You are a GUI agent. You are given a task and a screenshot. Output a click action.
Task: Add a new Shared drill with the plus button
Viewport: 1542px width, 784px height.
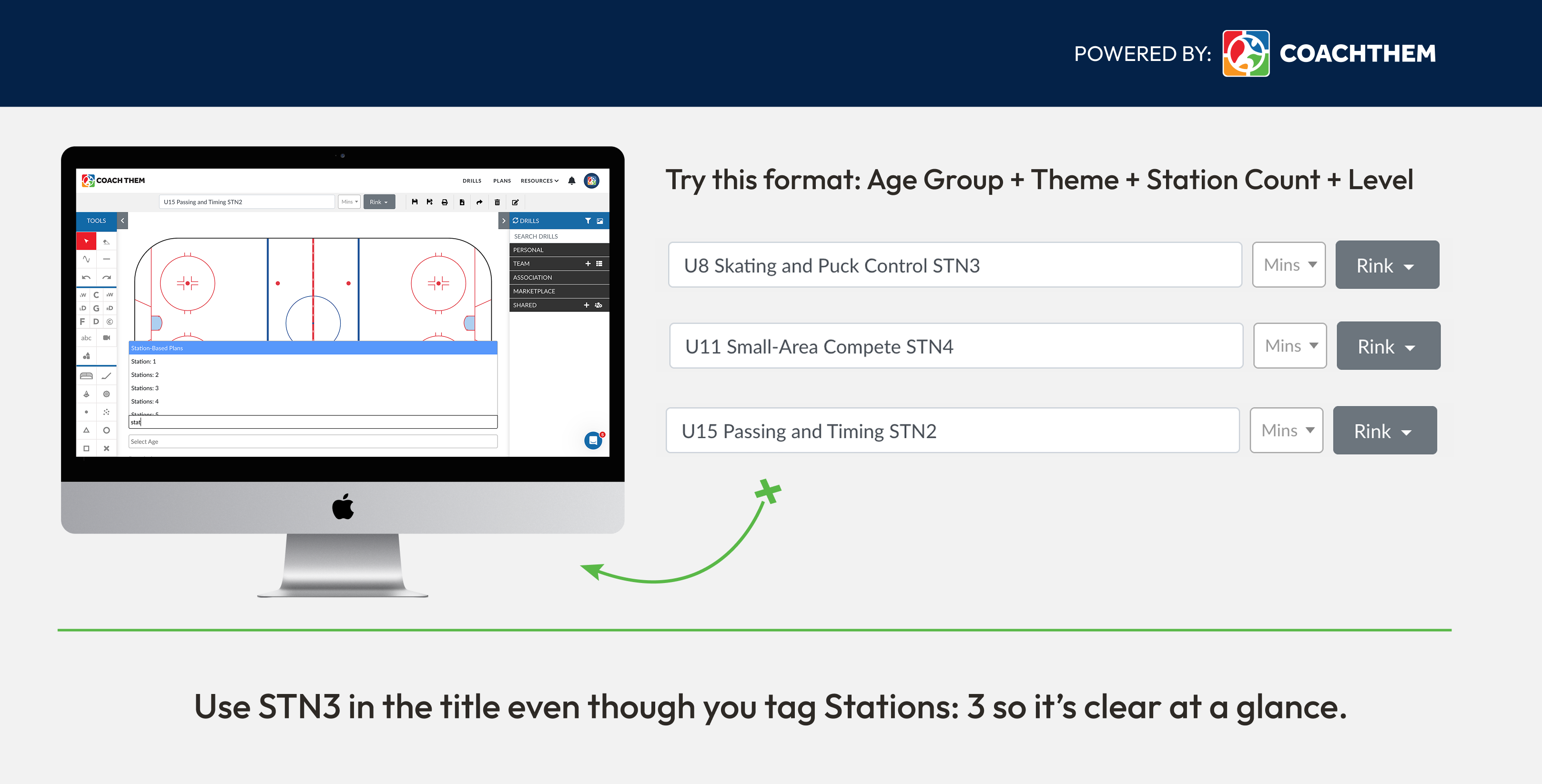587,305
